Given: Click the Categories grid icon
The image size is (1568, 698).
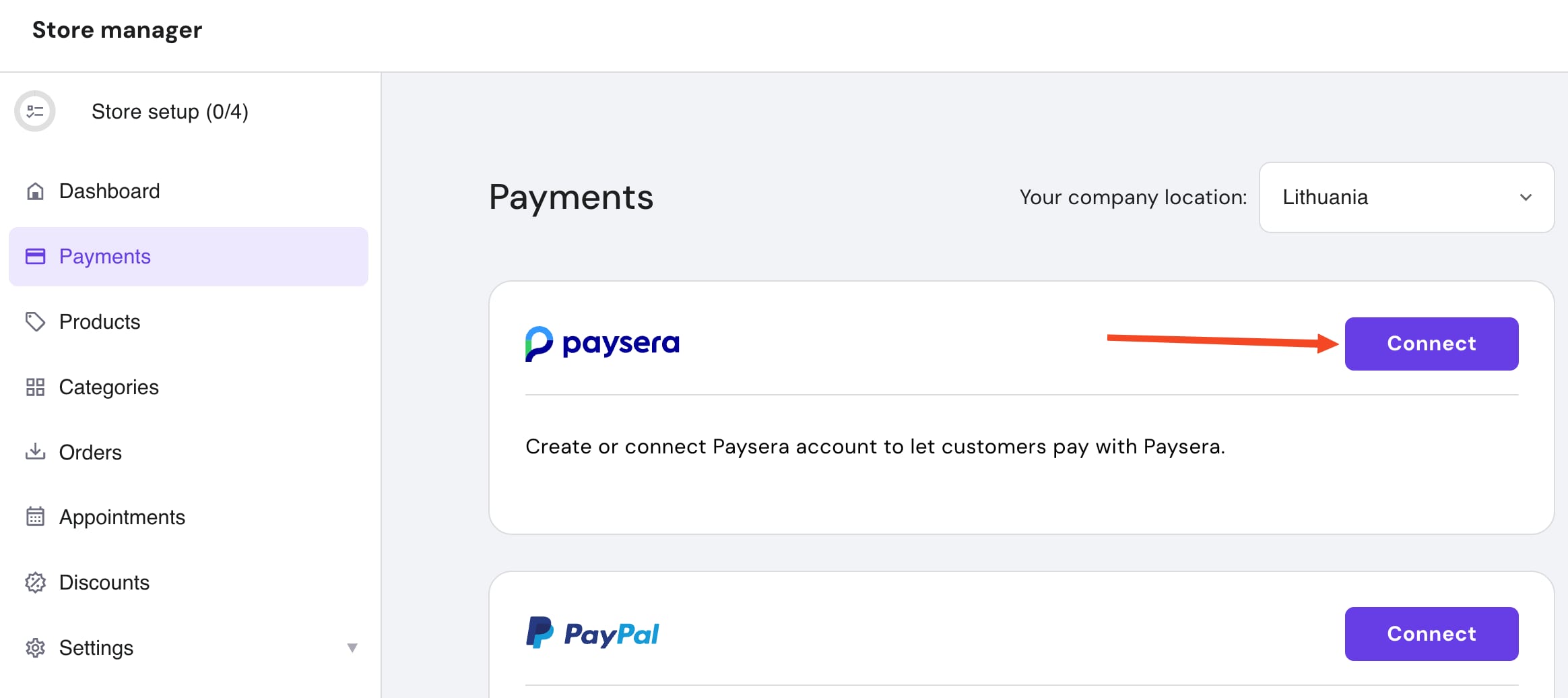Looking at the screenshot, I should pyautogui.click(x=35, y=387).
